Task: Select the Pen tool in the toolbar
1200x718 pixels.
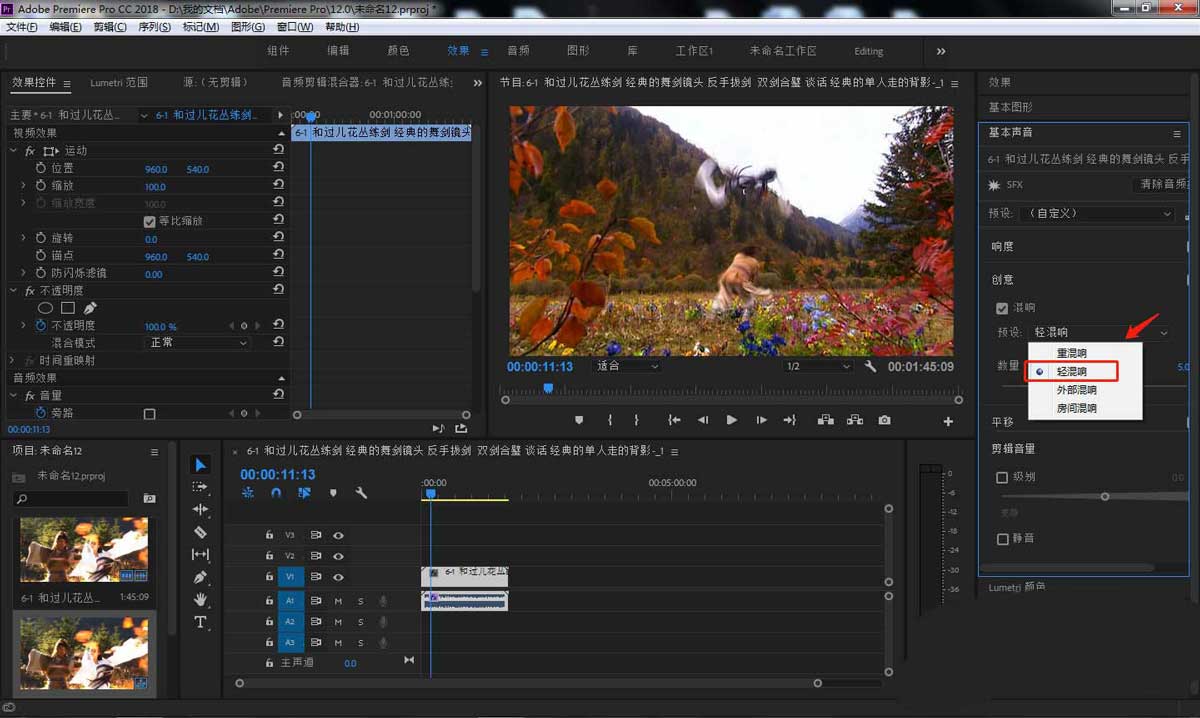Action: [200, 577]
